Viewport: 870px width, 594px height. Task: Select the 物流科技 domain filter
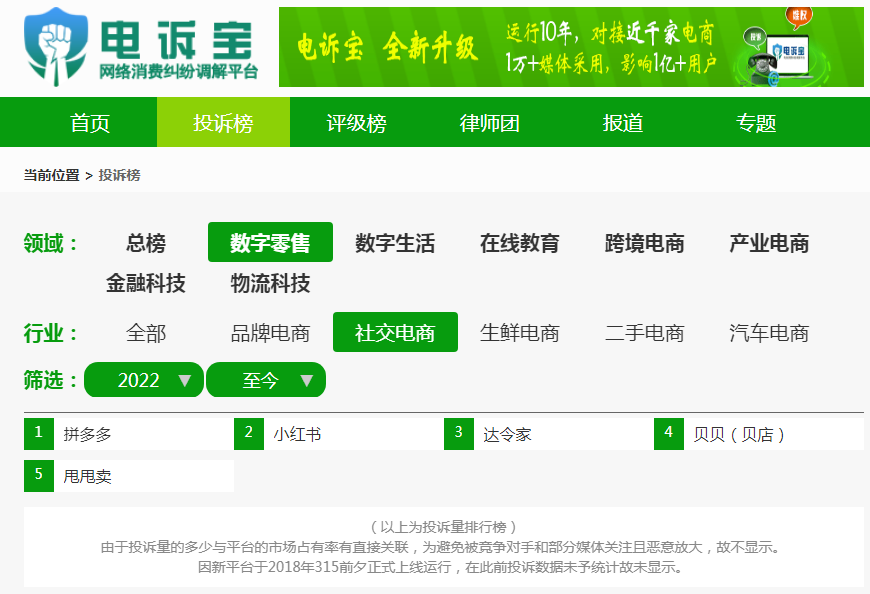[x=270, y=283]
